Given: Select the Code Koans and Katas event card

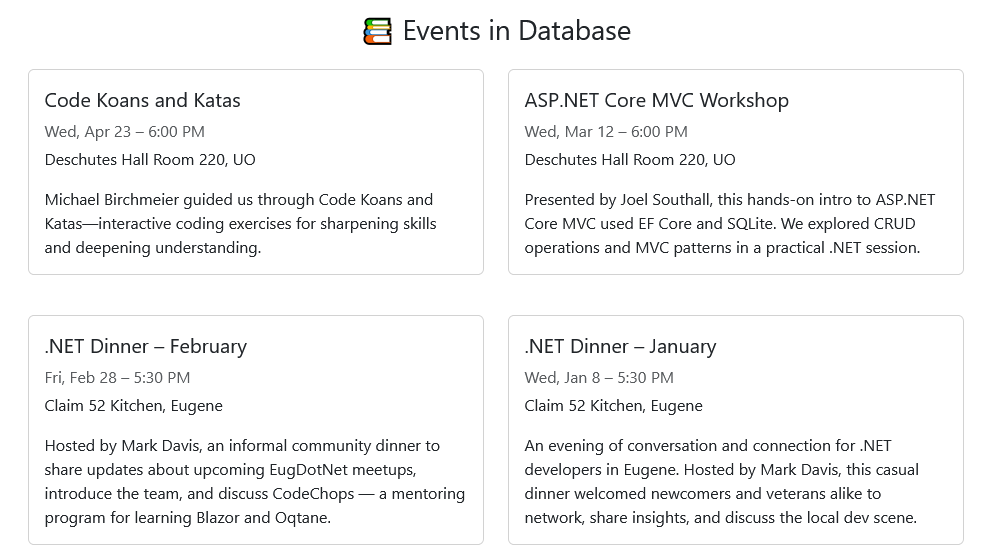Looking at the screenshot, I should pyautogui.click(x=256, y=172).
